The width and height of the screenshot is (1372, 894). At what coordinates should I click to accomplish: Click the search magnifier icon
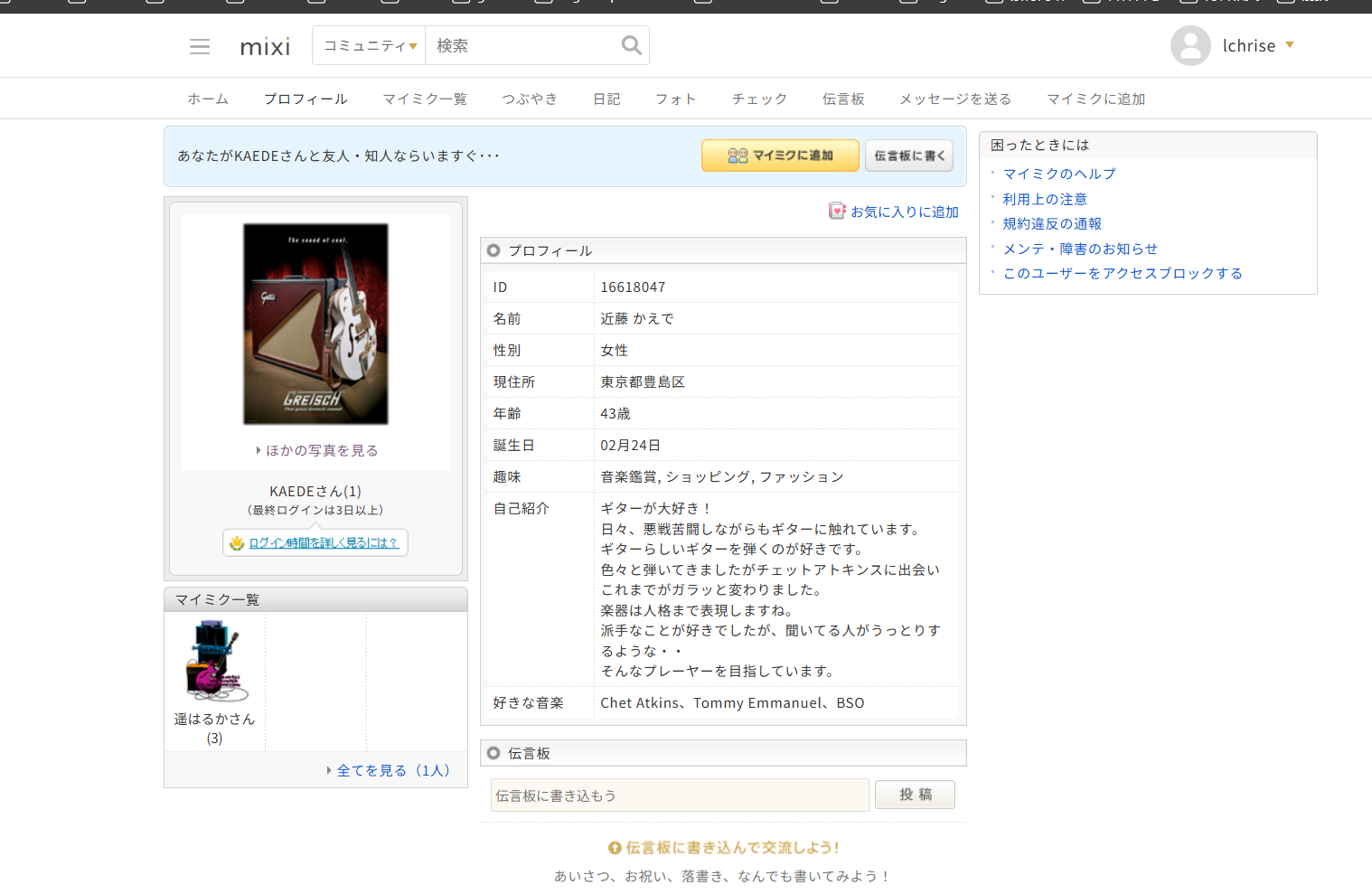(631, 45)
